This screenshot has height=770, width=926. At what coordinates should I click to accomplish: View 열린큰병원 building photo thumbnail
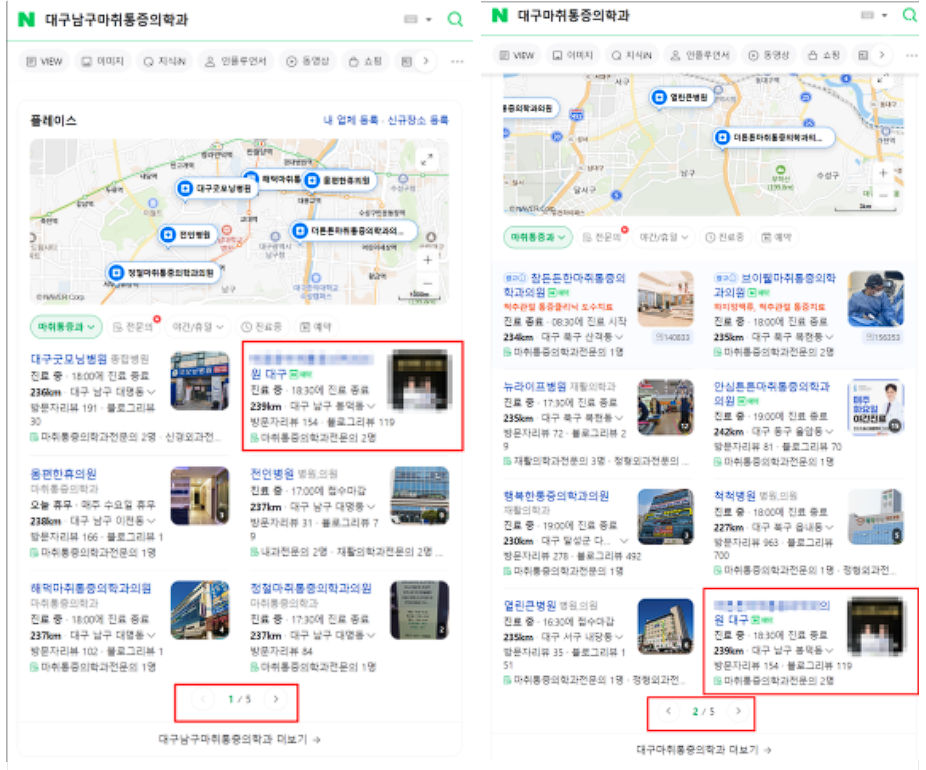pyautogui.click(x=665, y=627)
